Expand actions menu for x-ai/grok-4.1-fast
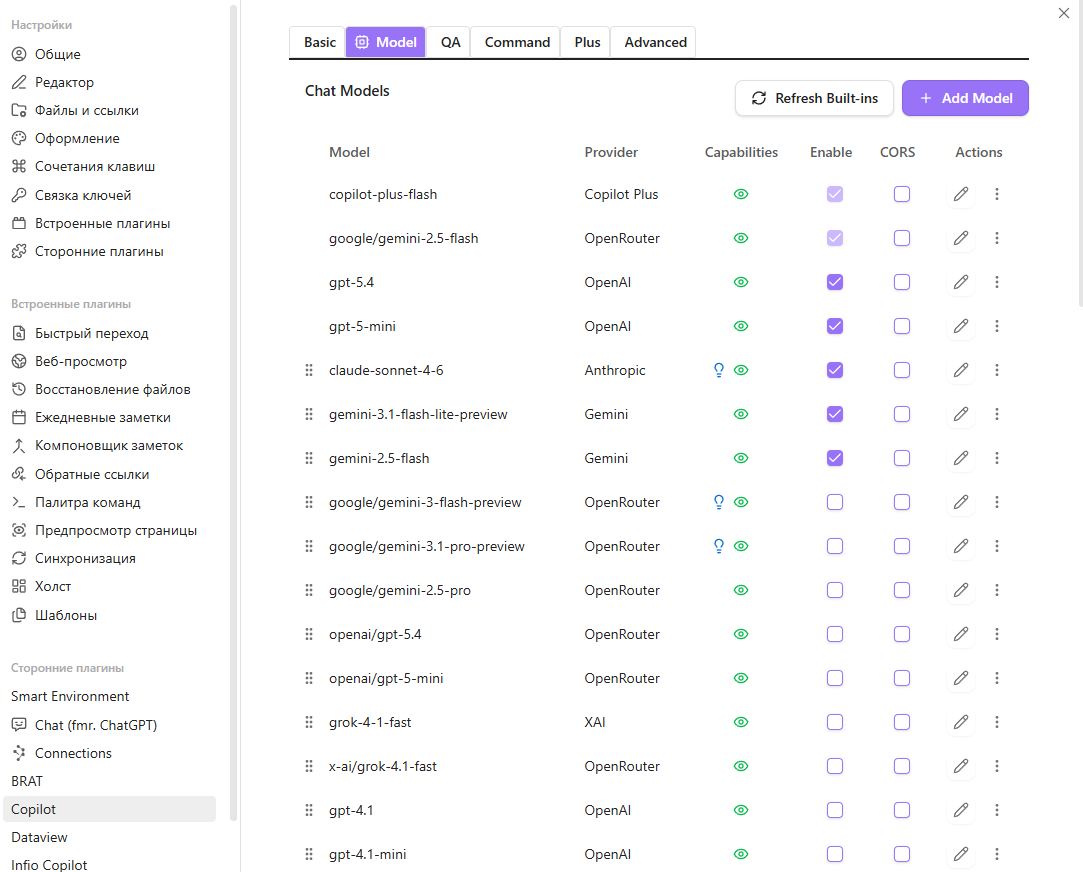Image resolution: width=1083 pixels, height=872 pixels. pos(997,766)
